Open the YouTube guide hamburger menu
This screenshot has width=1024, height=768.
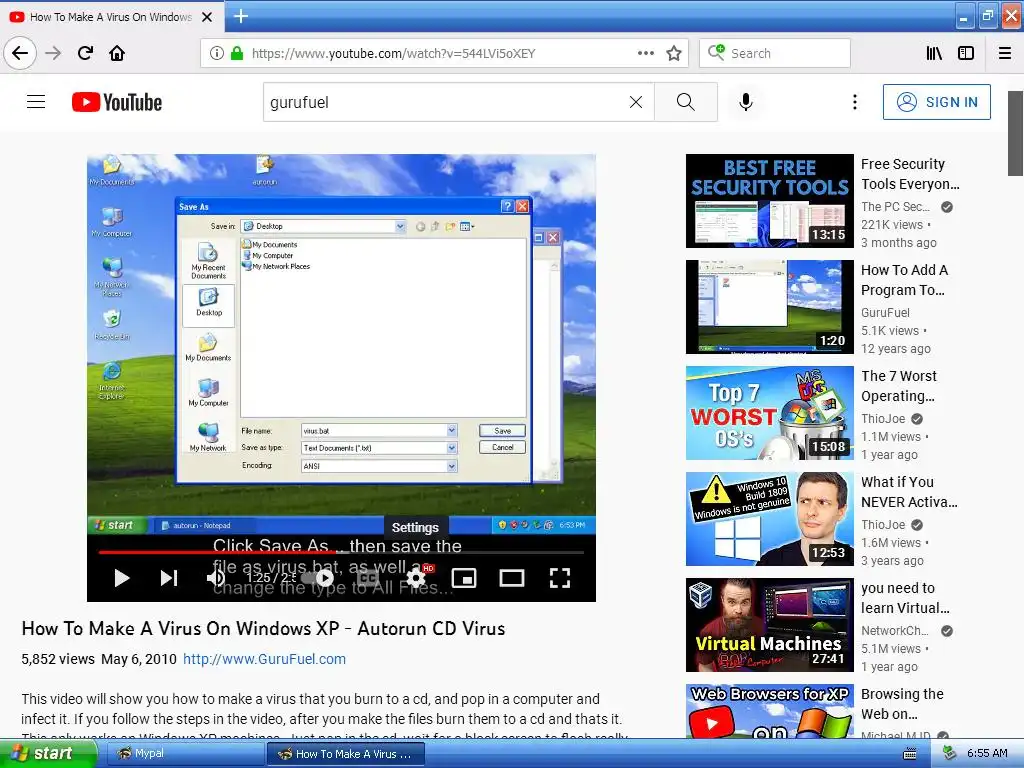tap(36, 102)
